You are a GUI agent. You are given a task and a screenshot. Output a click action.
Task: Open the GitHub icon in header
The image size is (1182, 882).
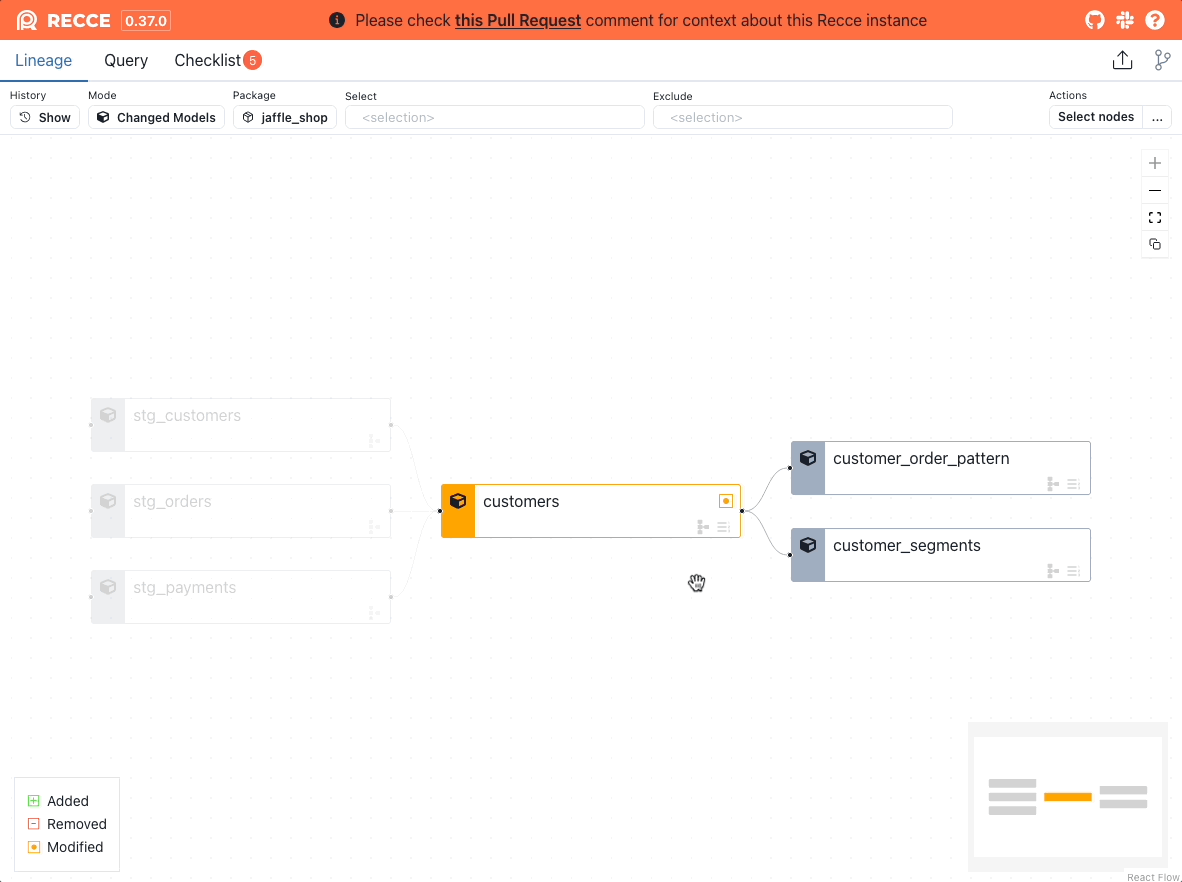click(1095, 20)
